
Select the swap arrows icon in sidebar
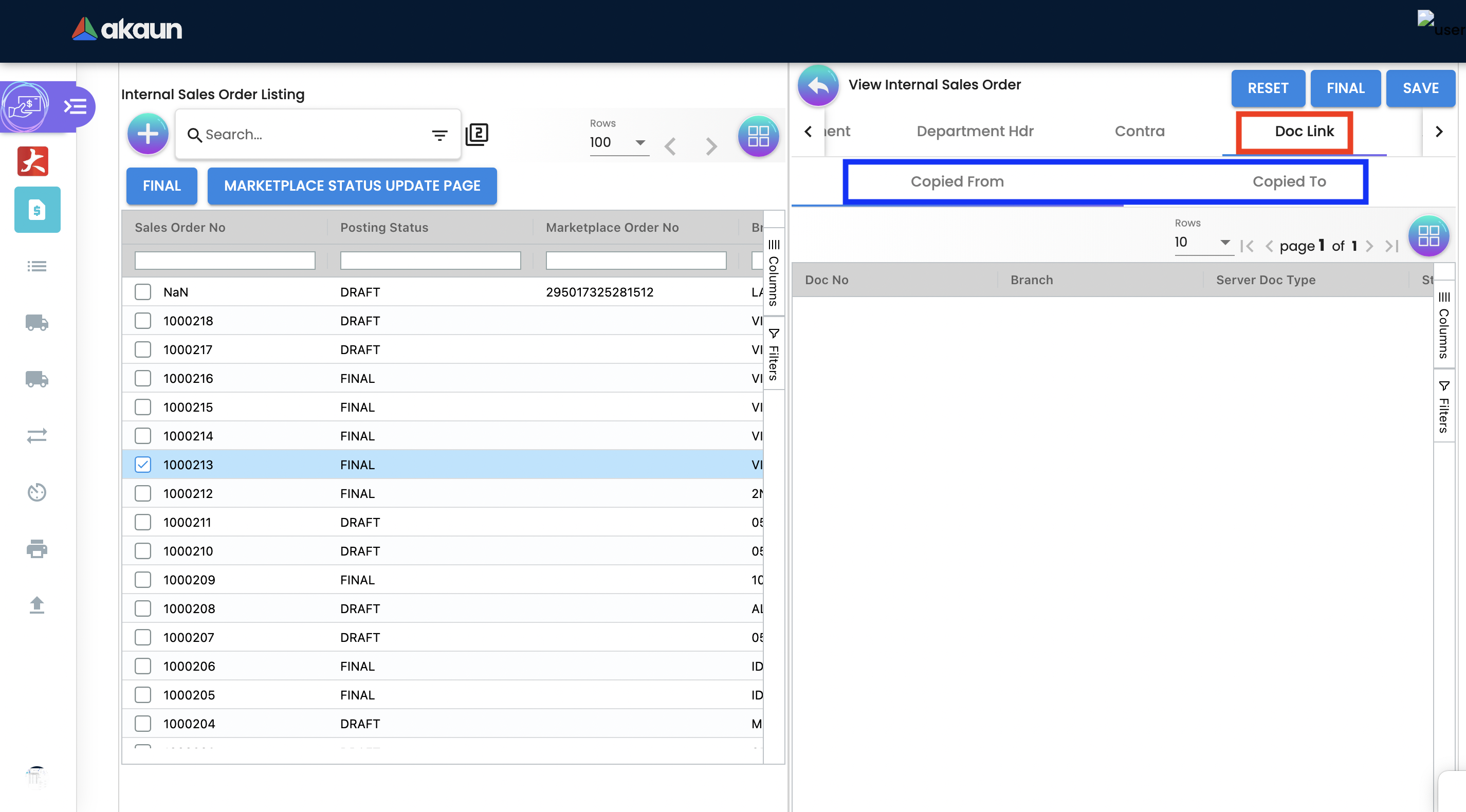pos(36,436)
